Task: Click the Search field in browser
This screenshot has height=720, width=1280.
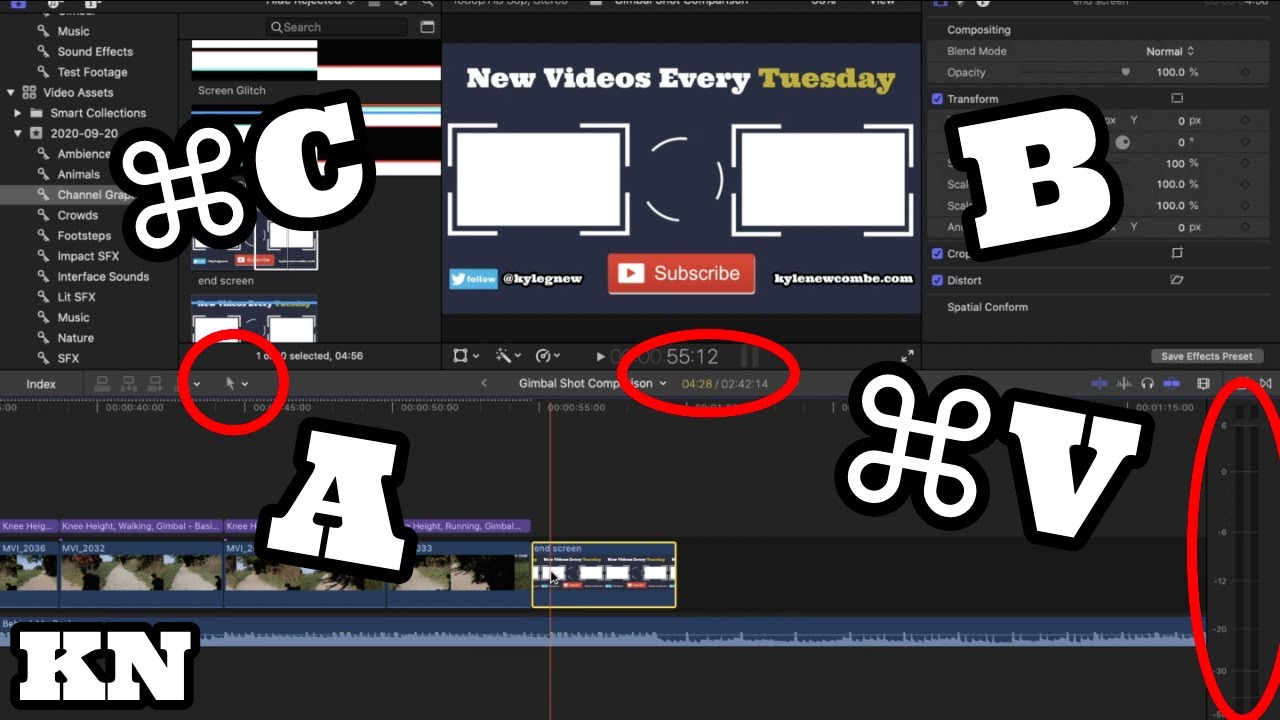Action: click(337, 27)
